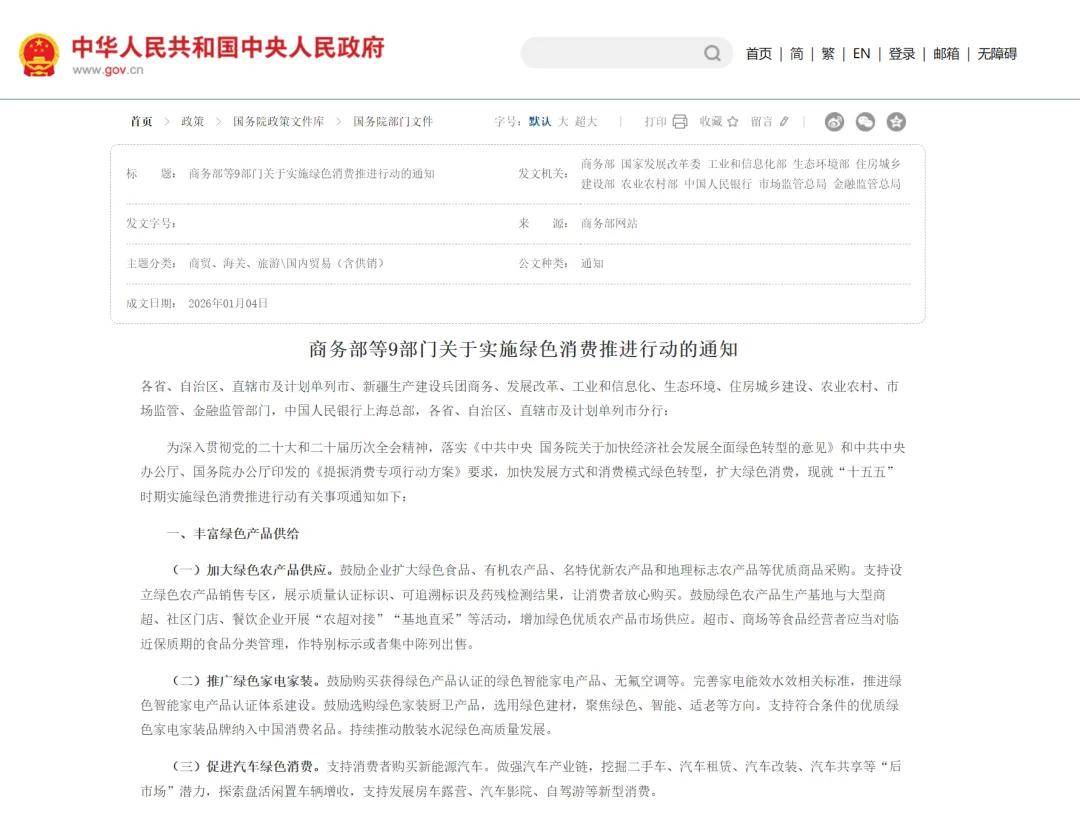Image resolution: width=1080 pixels, height=813 pixels.
Task: Click the 政策 breadcrumb link
Action: coord(192,121)
